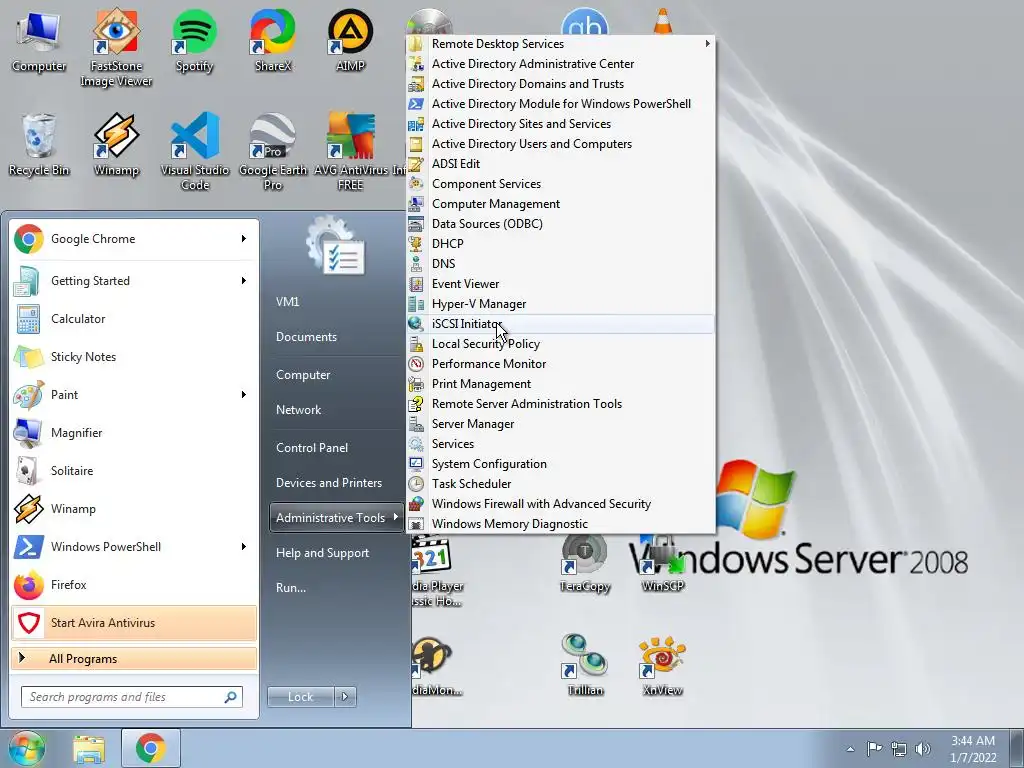Open Windows Explorer from the taskbar

pos(89,748)
